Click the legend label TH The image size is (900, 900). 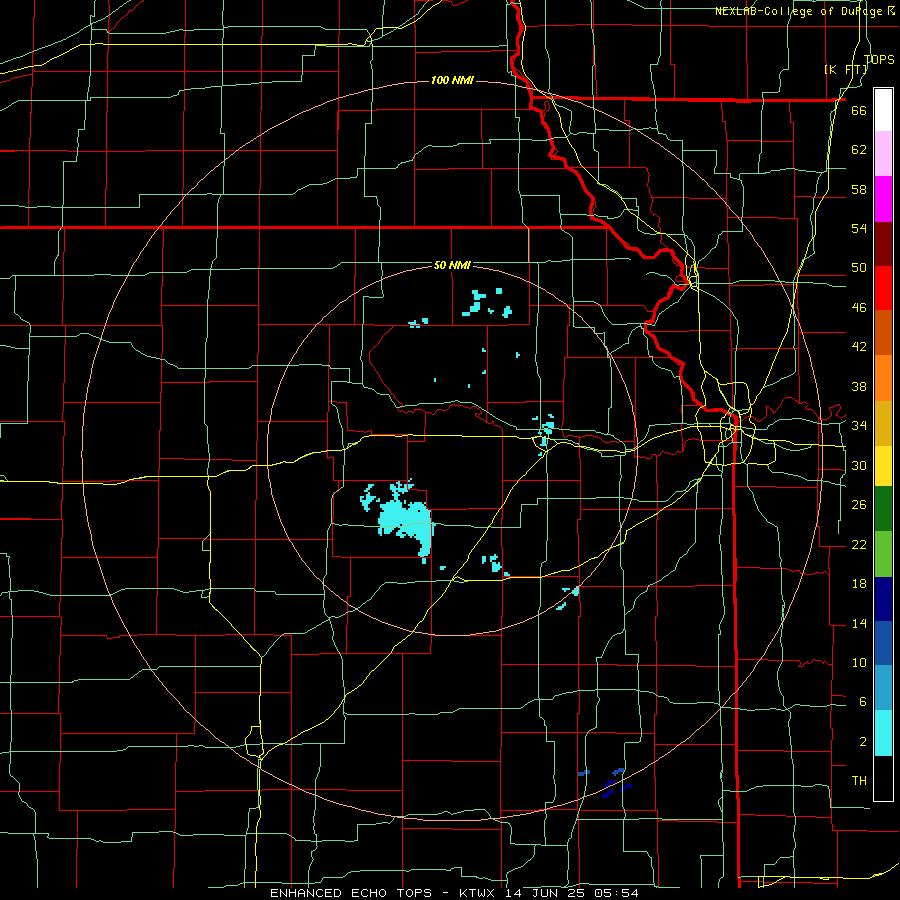point(859,780)
